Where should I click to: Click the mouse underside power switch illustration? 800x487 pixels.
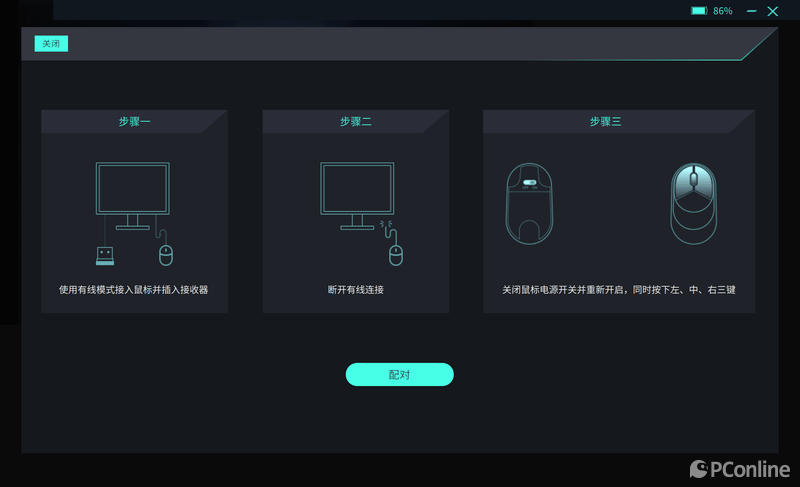click(529, 203)
